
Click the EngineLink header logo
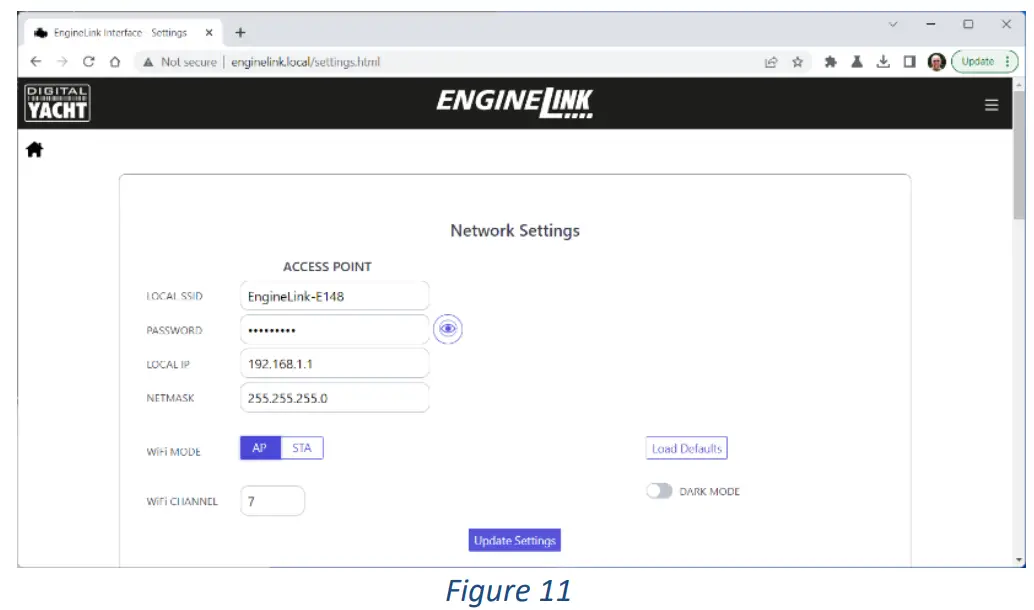514,102
